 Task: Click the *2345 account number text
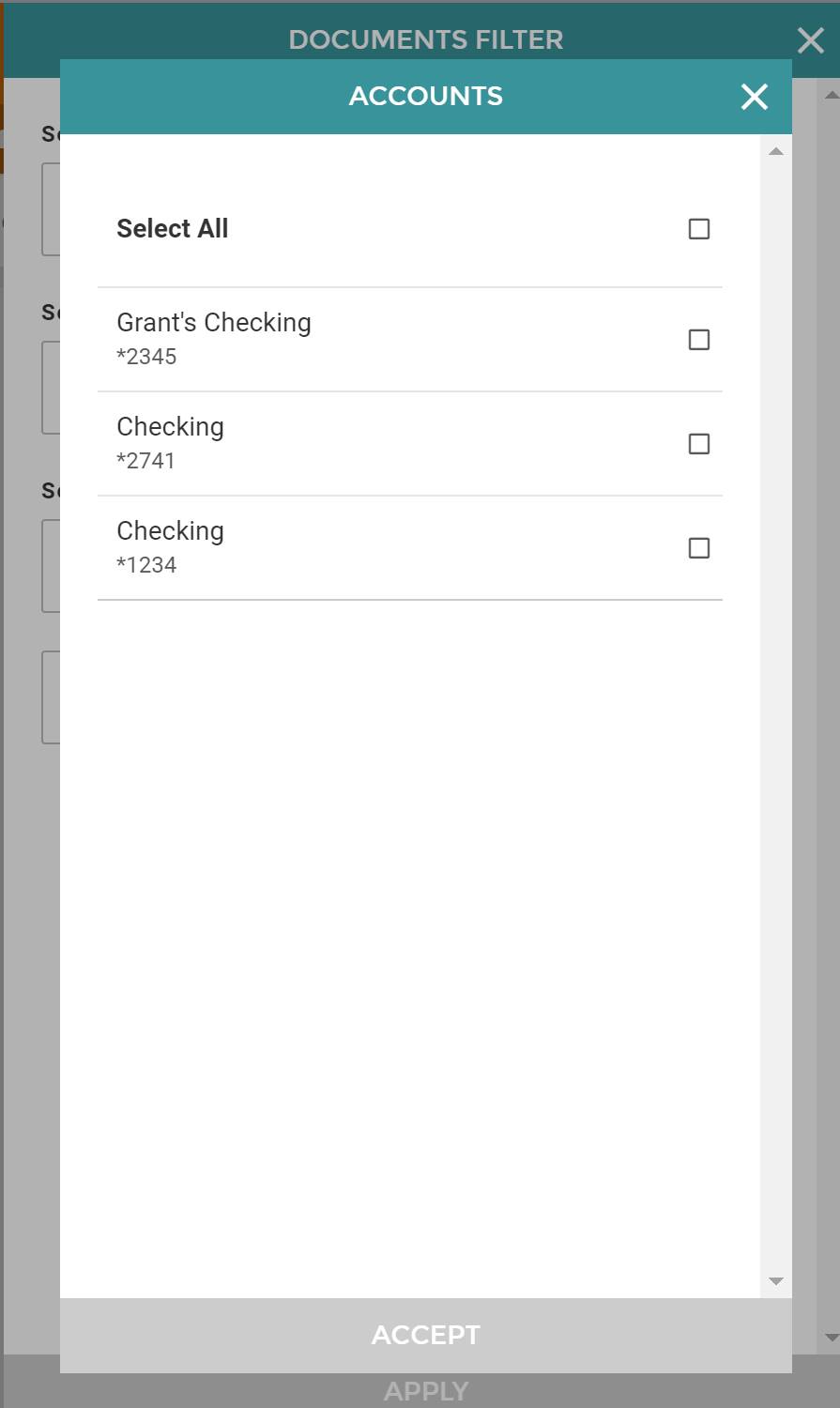click(x=146, y=357)
